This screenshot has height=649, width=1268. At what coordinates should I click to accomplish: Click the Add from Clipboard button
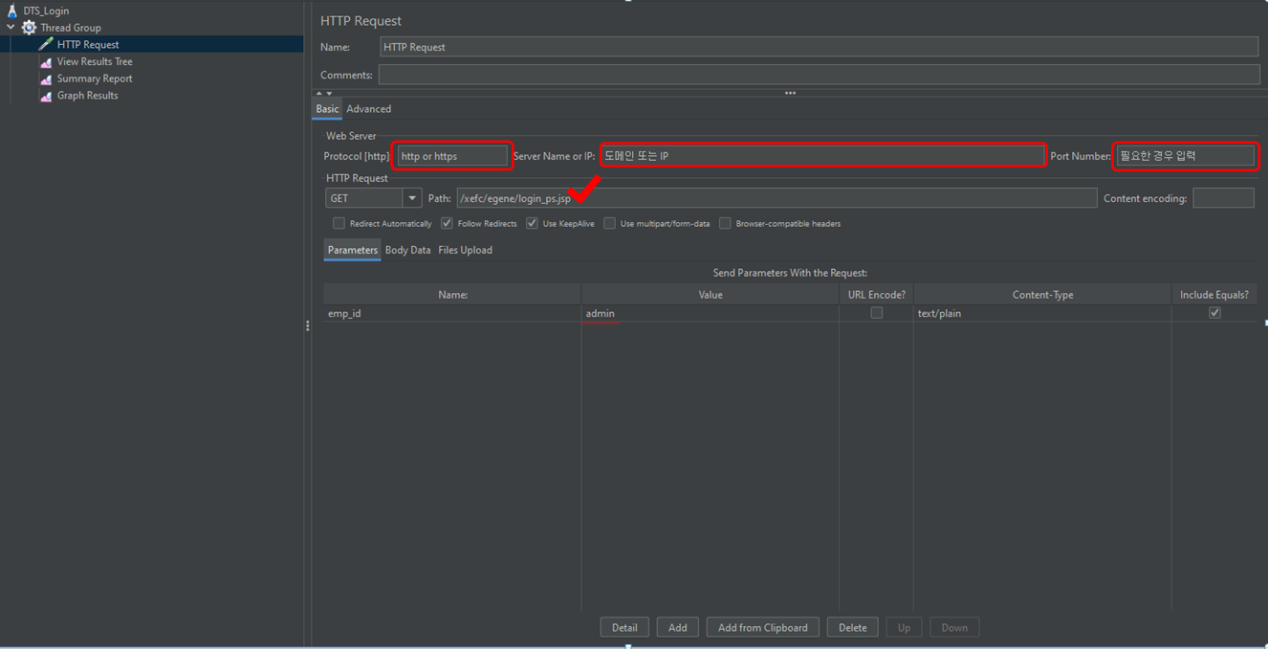click(762, 628)
